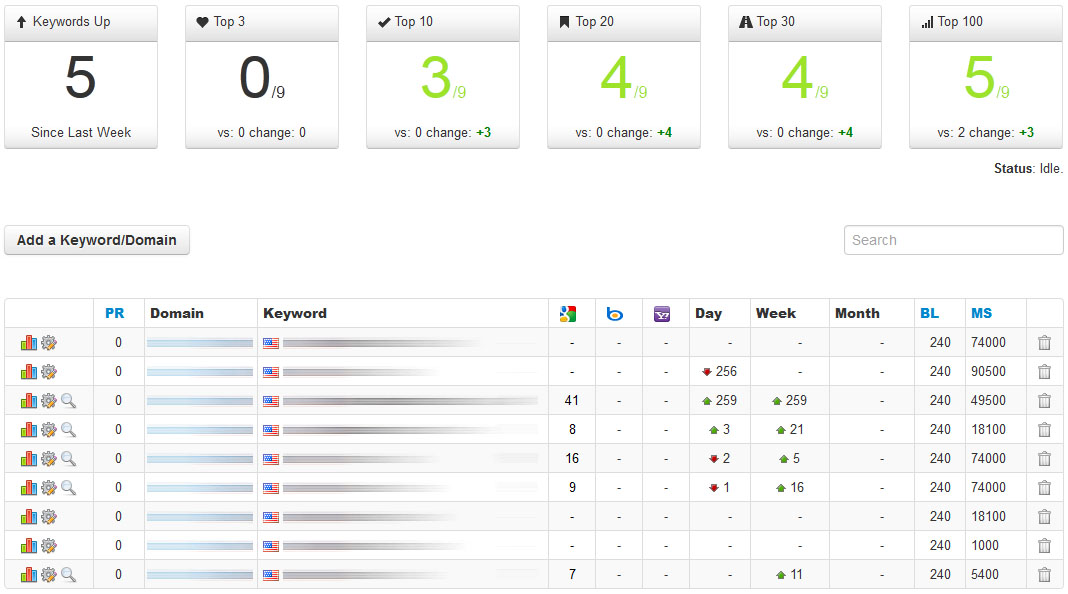Click settings gear in the MS 49500 row
The height and width of the screenshot is (594, 1068).
48,401
